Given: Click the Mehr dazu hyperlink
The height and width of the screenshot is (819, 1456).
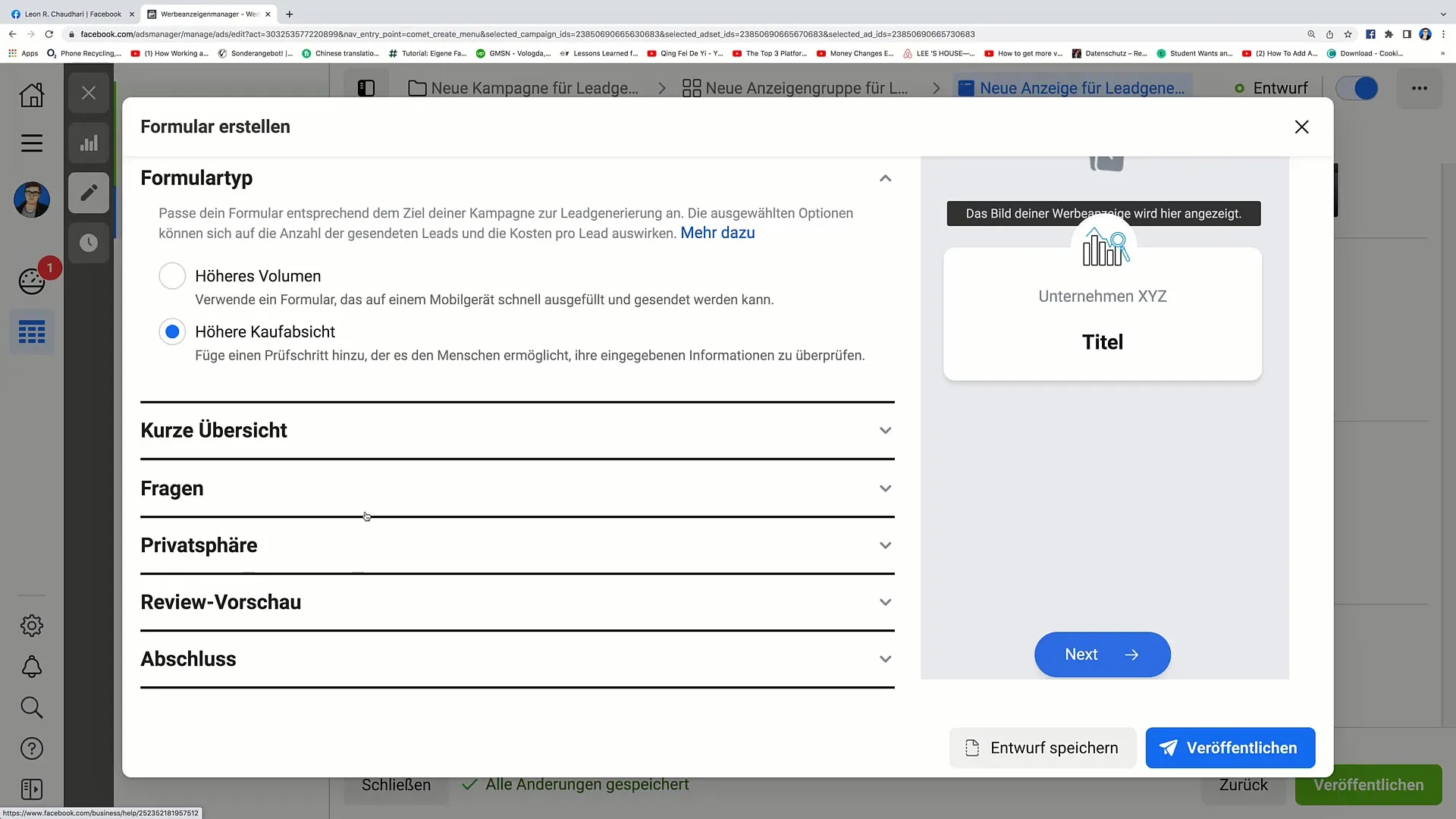Looking at the screenshot, I should click(718, 232).
